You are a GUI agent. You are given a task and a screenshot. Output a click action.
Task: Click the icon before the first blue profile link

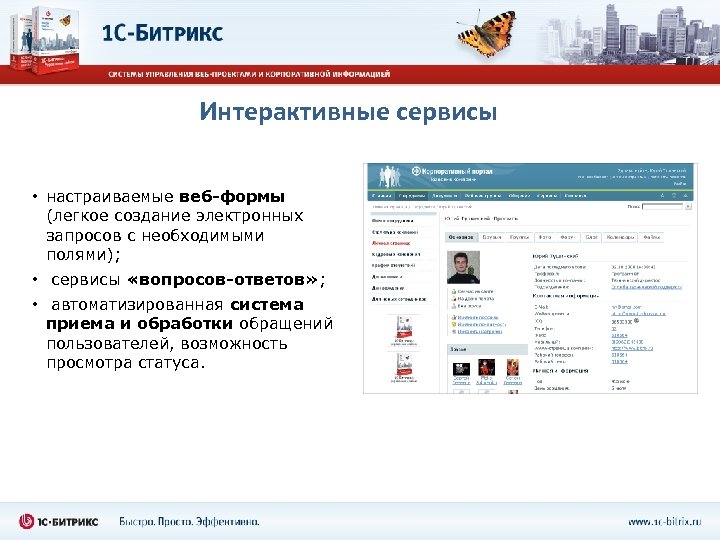point(454,317)
